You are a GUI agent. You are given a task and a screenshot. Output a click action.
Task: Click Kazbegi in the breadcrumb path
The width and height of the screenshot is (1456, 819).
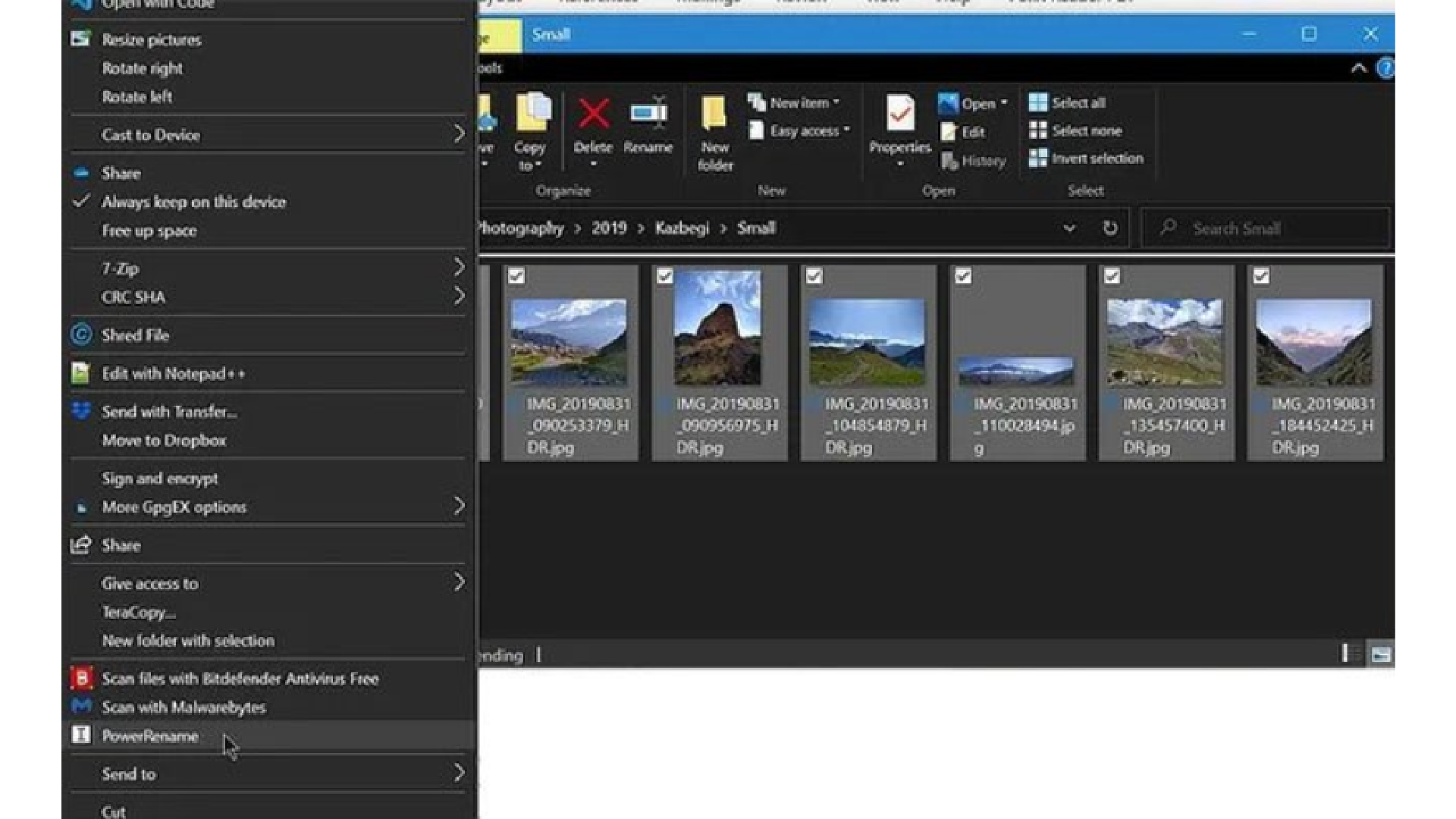[682, 228]
